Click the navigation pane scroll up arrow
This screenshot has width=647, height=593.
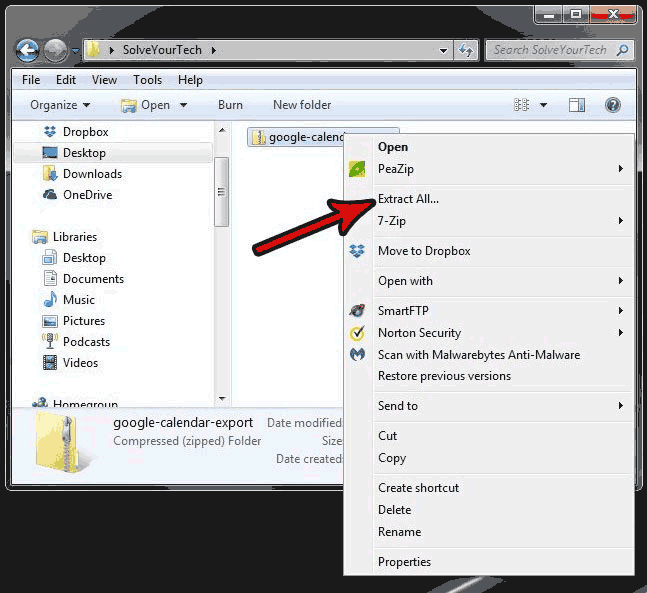(x=222, y=130)
